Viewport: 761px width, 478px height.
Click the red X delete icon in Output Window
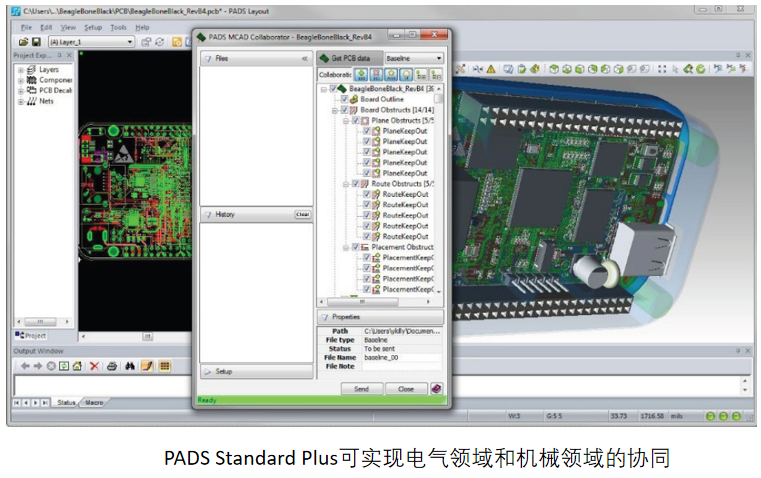pyautogui.click(x=94, y=366)
